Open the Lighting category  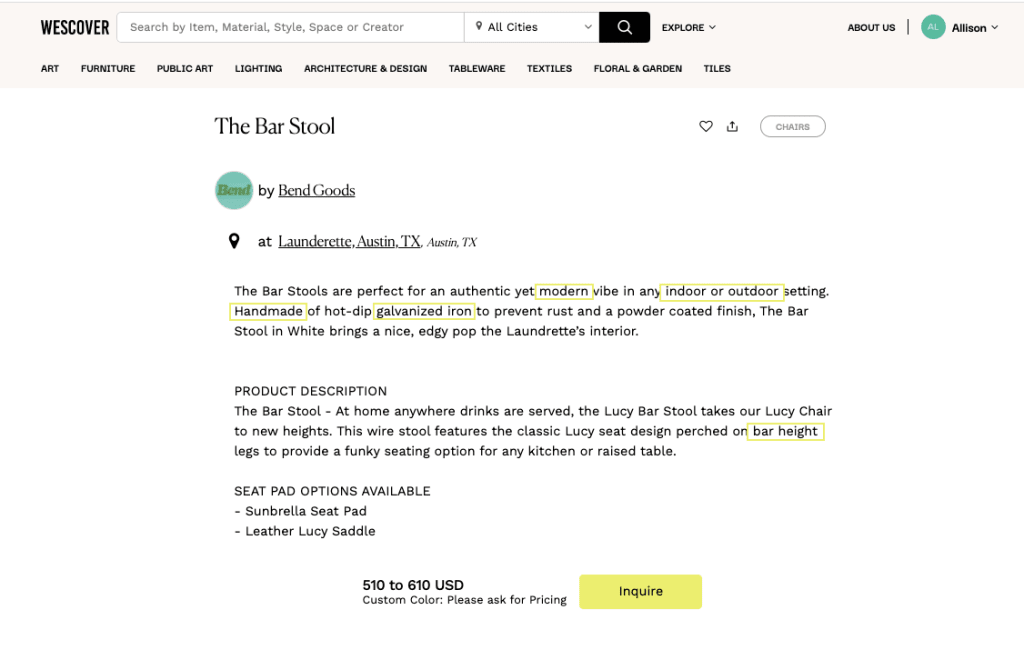(x=258, y=69)
